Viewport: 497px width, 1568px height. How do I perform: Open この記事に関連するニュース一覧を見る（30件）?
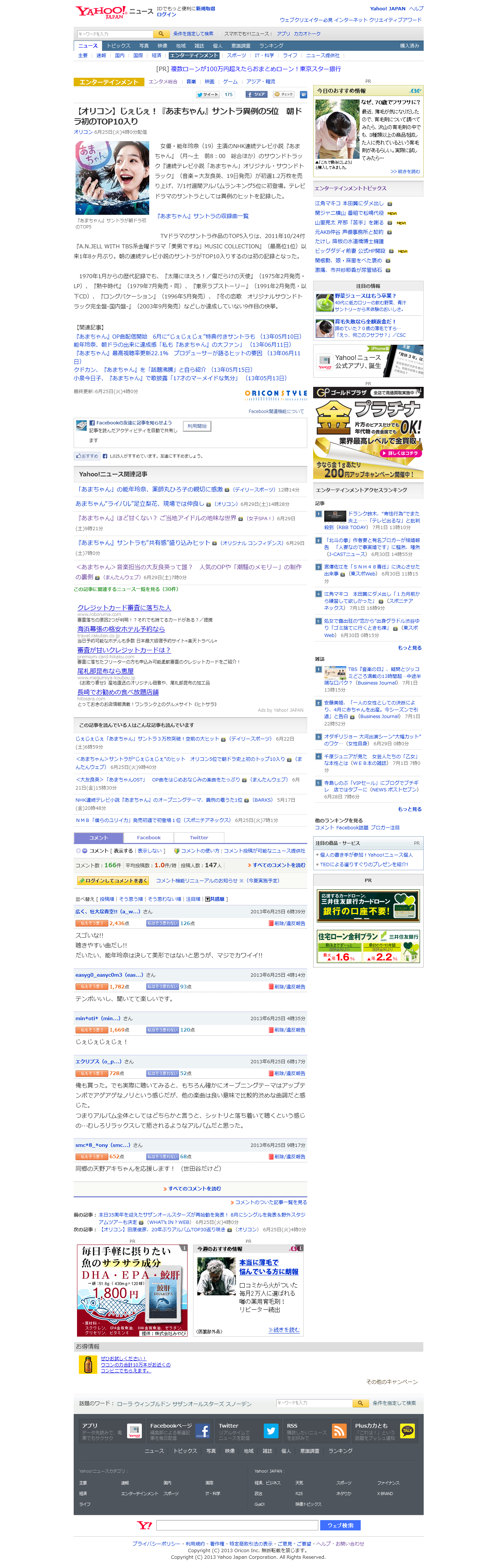coord(126,589)
